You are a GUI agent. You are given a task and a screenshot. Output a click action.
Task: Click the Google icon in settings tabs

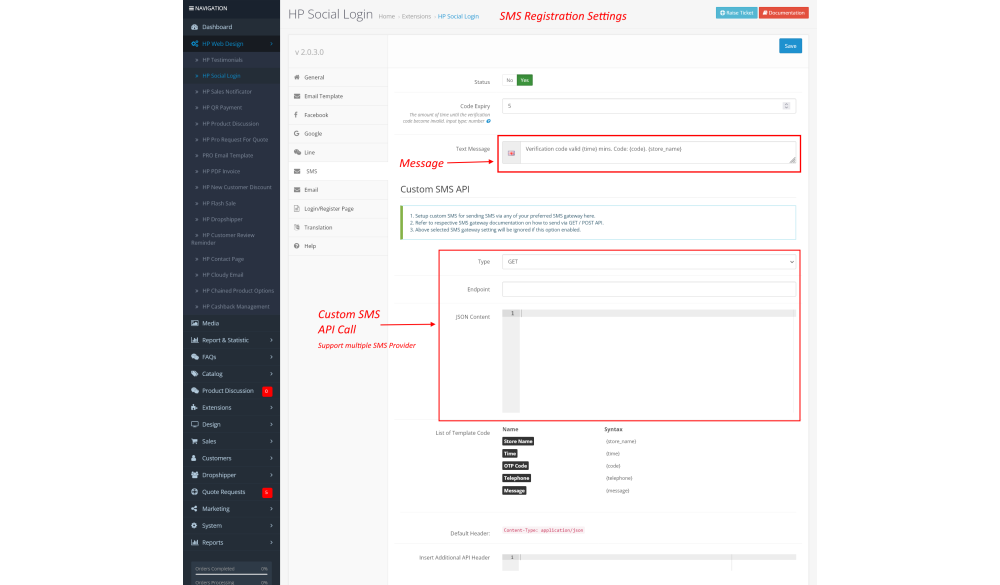297,134
